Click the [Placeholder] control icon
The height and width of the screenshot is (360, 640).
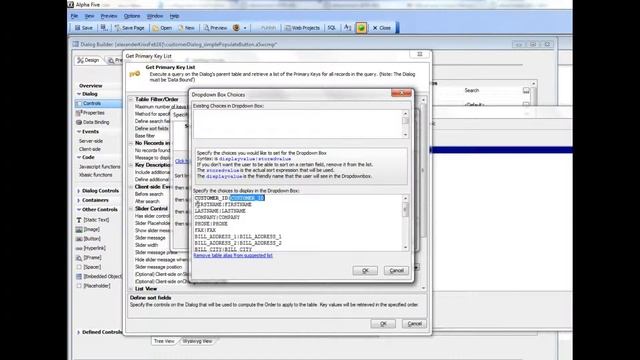[x=79, y=286]
